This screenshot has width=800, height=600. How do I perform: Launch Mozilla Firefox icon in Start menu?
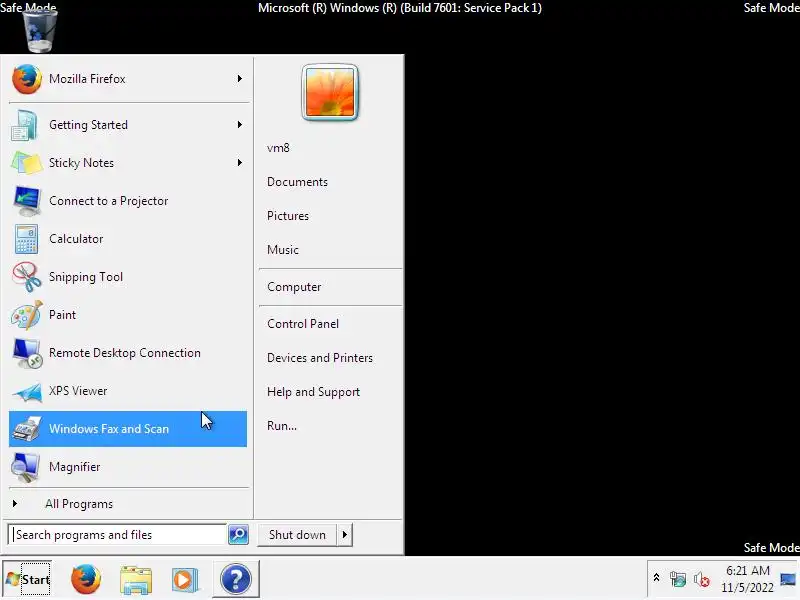click(x=27, y=79)
